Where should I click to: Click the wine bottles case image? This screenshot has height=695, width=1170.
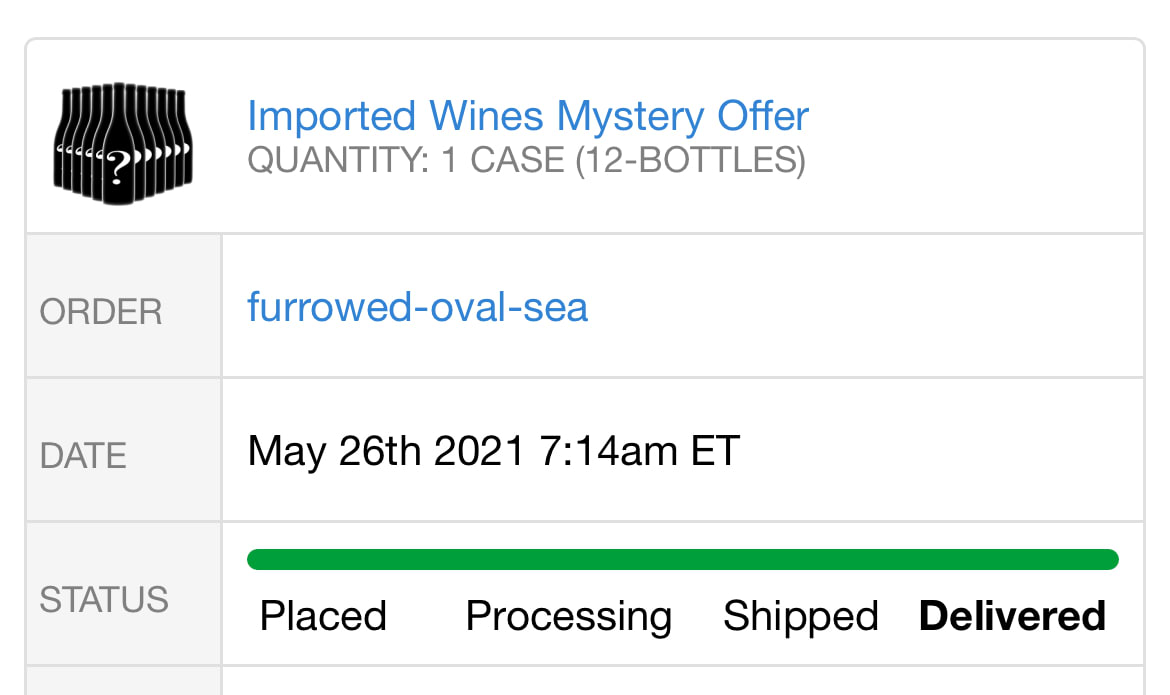[x=123, y=143]
